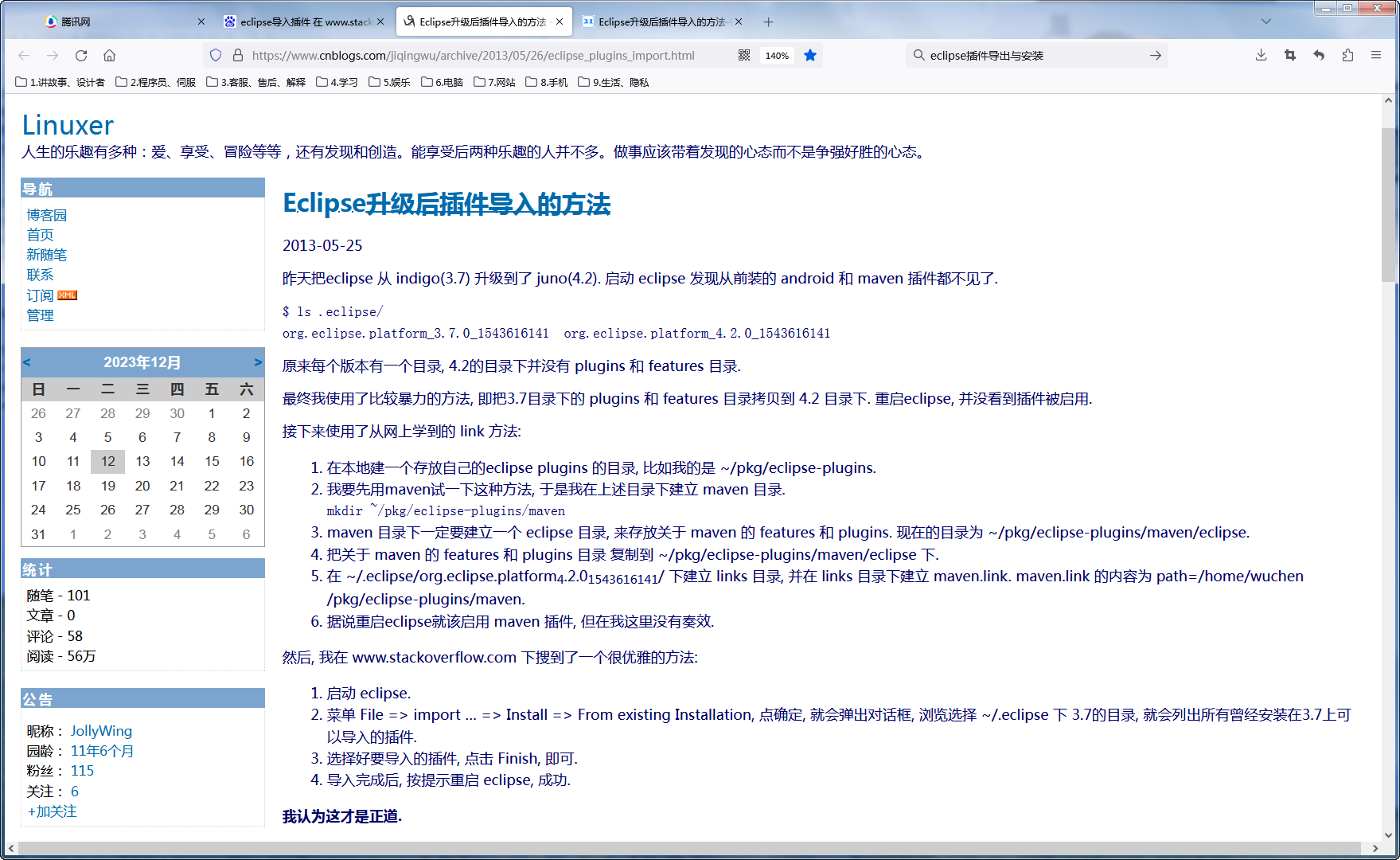Open 新随笔 link
The image size is (1400, 860).
coord(47,255)
